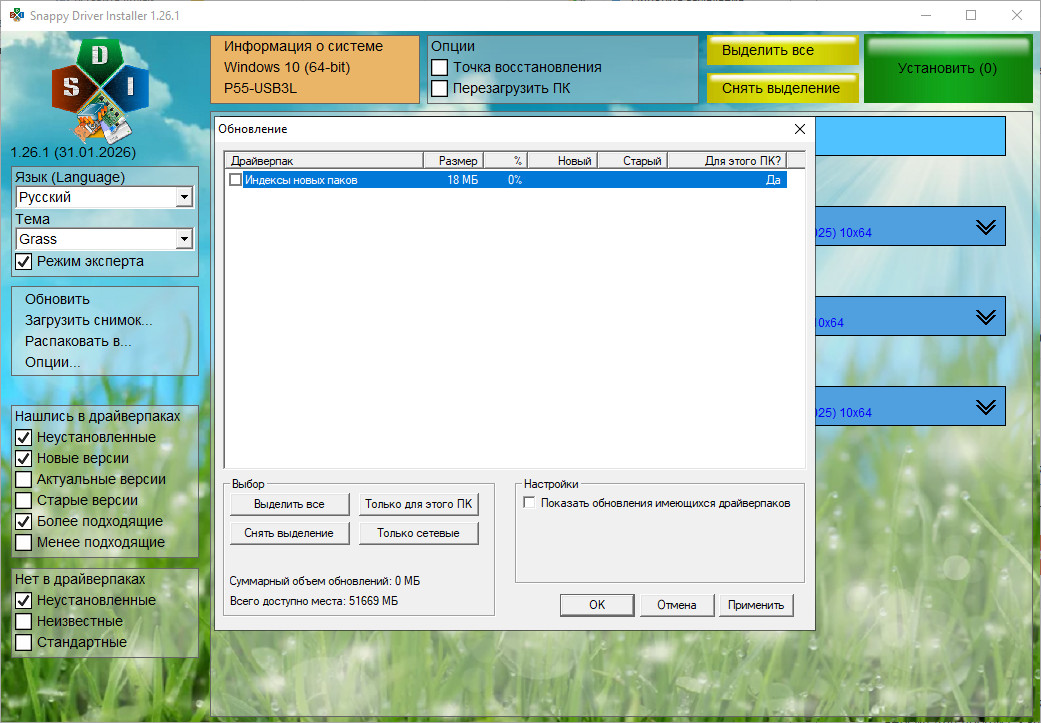
Task: Enable Перезагрузить ПК option
Action: pyautogui.click(x=440, y=88)
